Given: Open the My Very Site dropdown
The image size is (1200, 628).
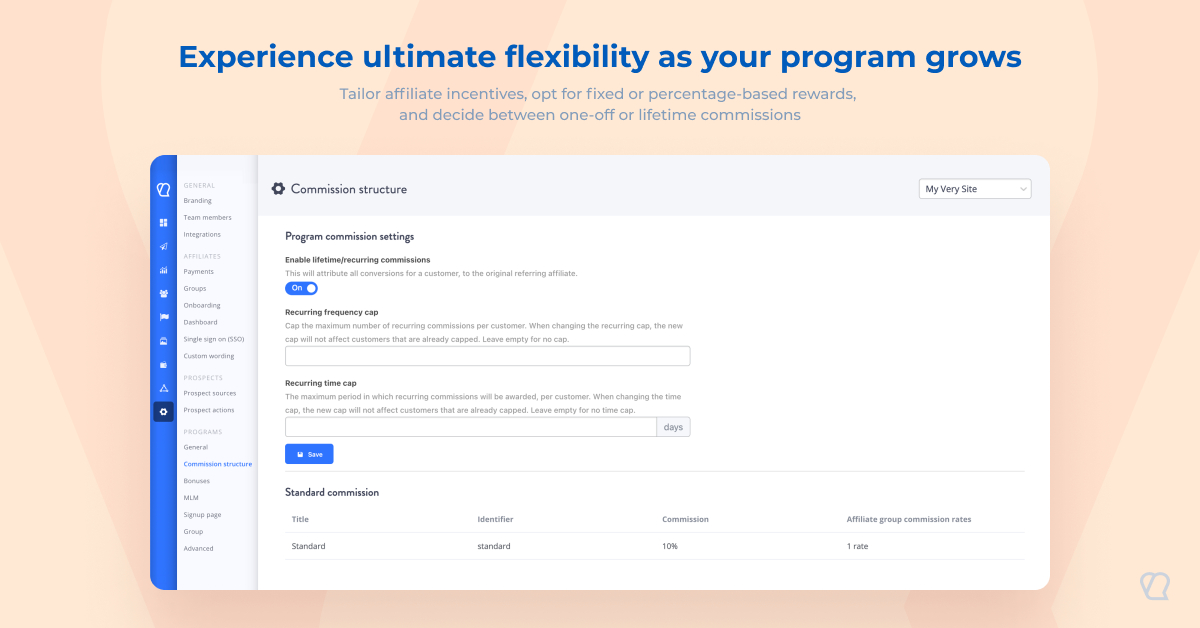Looking at the screenshot, I should click(x=974, y=189).
